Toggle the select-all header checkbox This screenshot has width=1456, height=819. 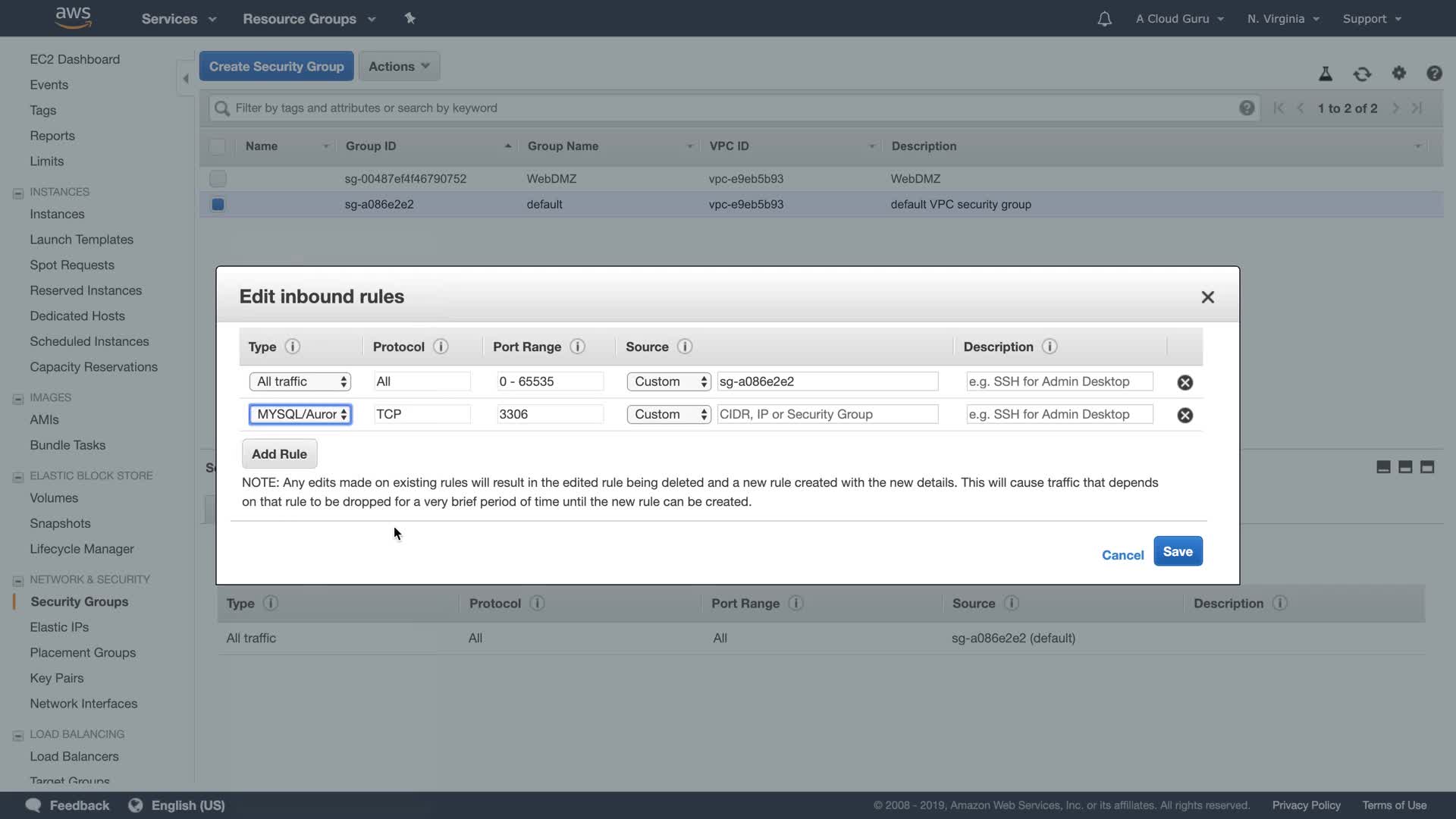218,146
